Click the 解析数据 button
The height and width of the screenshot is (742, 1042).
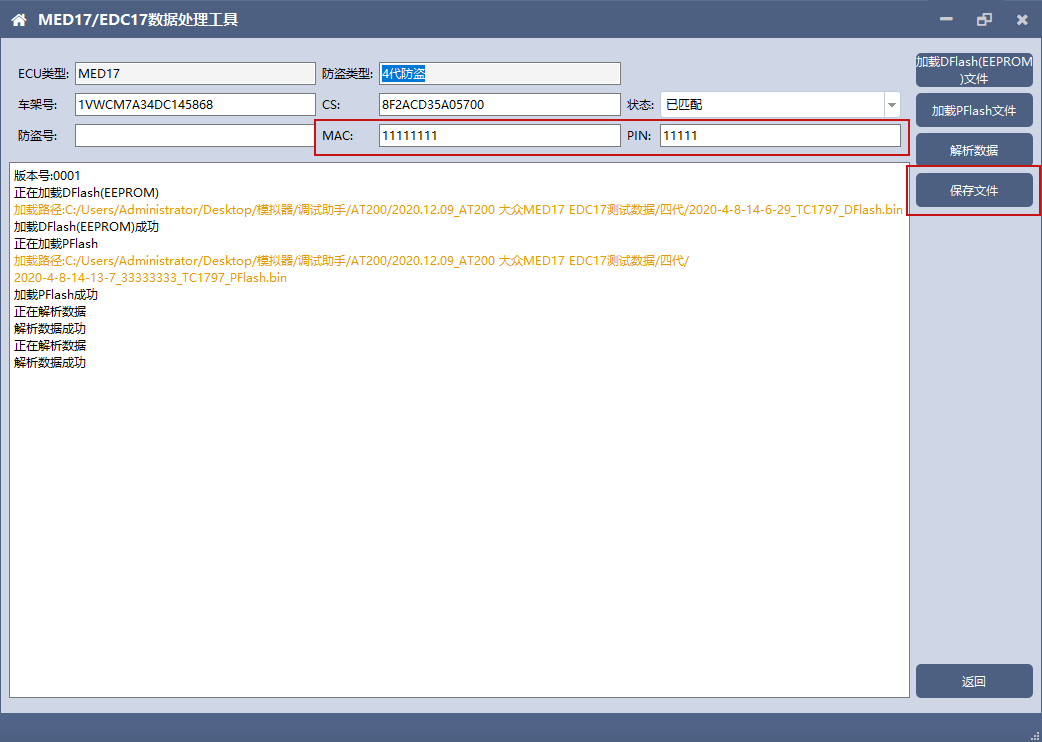(x=974, y=150)
